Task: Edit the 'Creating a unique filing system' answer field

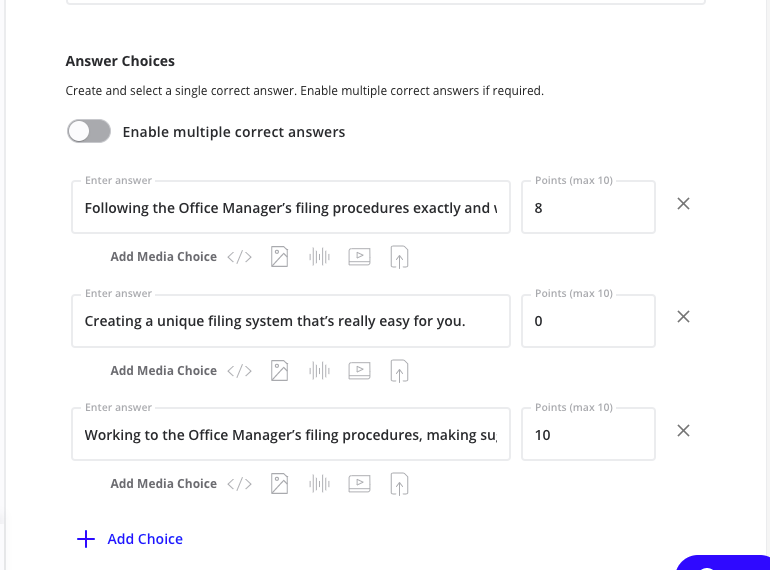Action: pyautogui.click(x=290, y=322)
